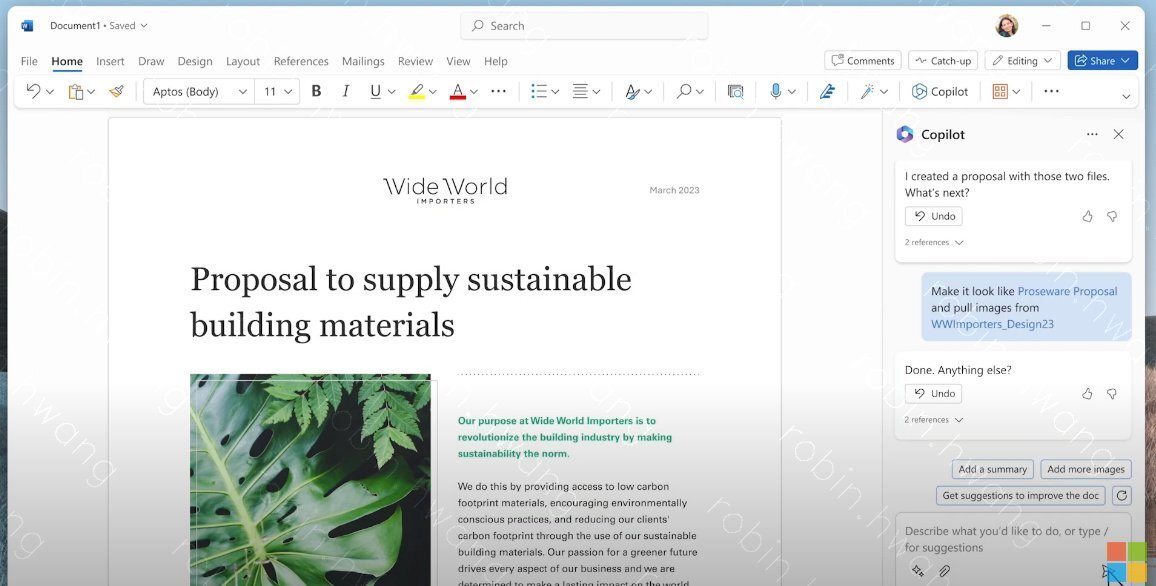The image size is (1156, 586).
Task: Click the Add a summary suggestion
Action: tap(992, 469)
